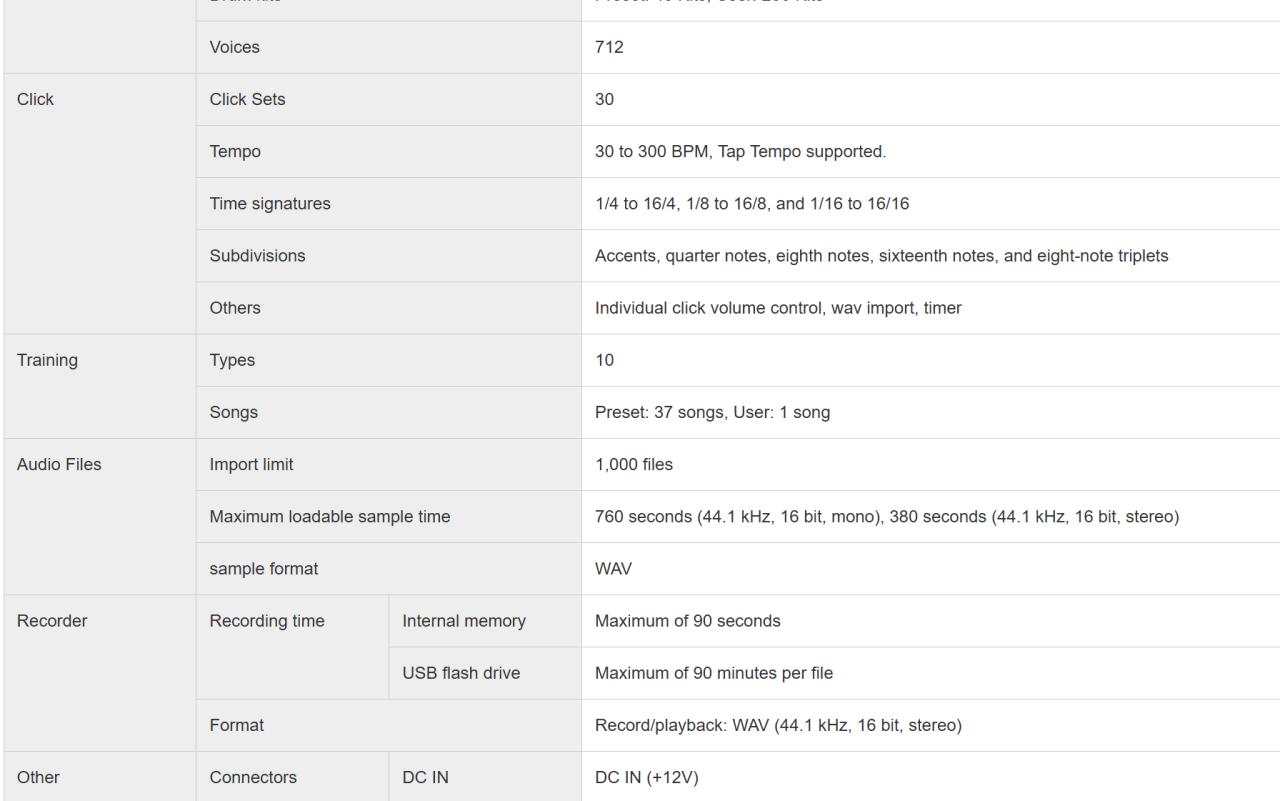Screen dimensions: 1280x801
Task: Click the Recorder category cell
Action: click(x=52, y=620)
